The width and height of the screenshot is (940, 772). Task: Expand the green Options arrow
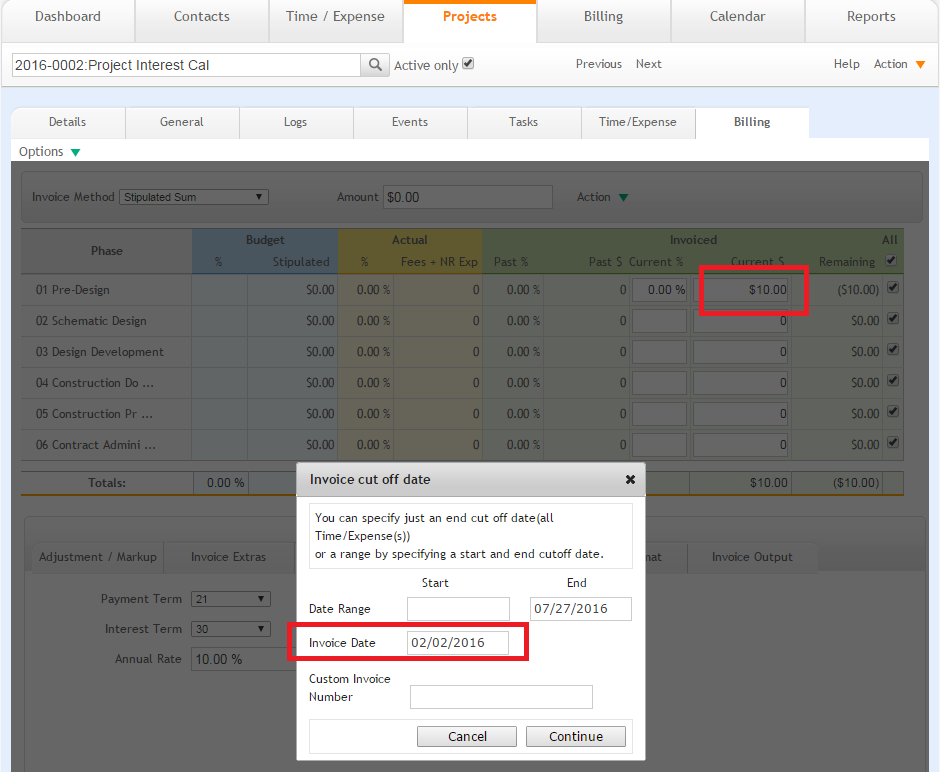pyautogui.click(x=75, y=152)
